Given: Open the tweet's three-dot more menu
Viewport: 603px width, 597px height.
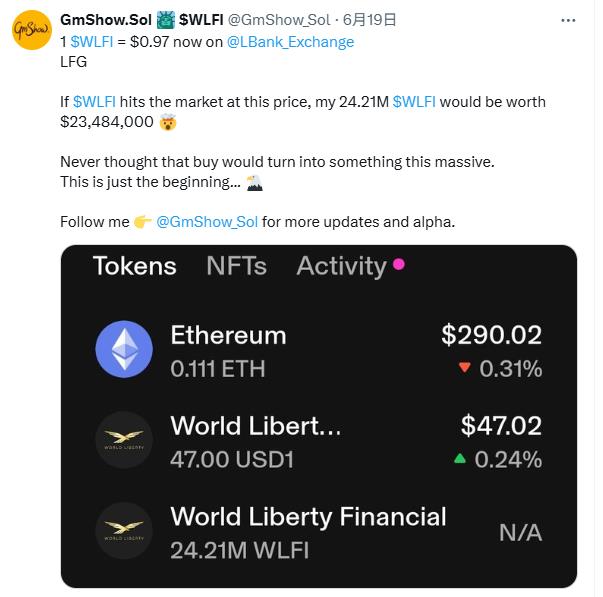Looking at the screenshot, I should point(568,20).
